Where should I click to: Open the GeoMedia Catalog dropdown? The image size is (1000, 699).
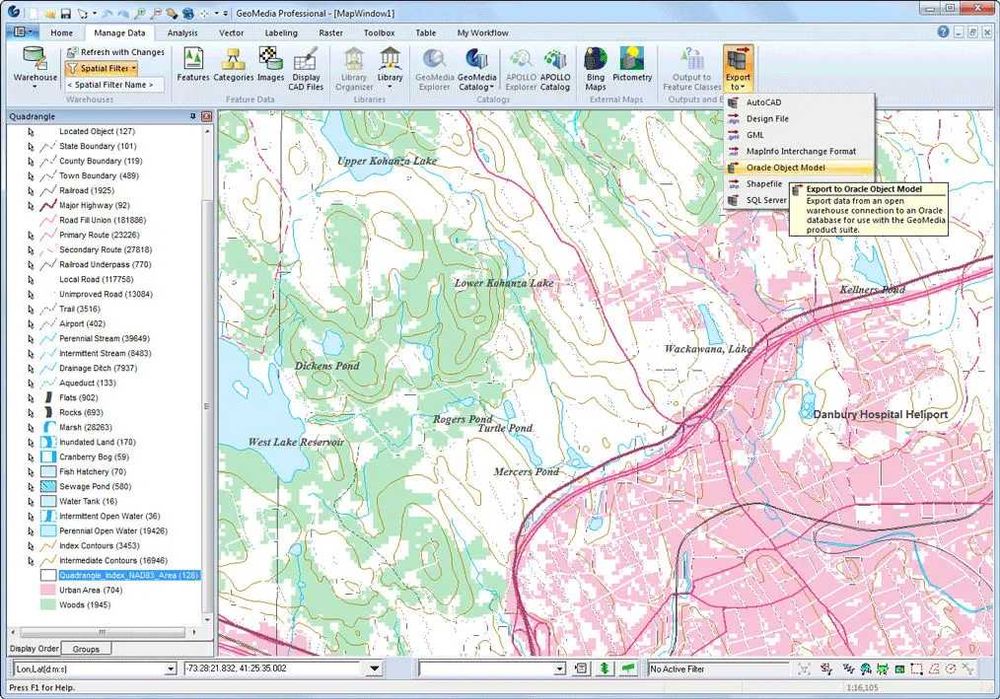(x=491, y=87)
